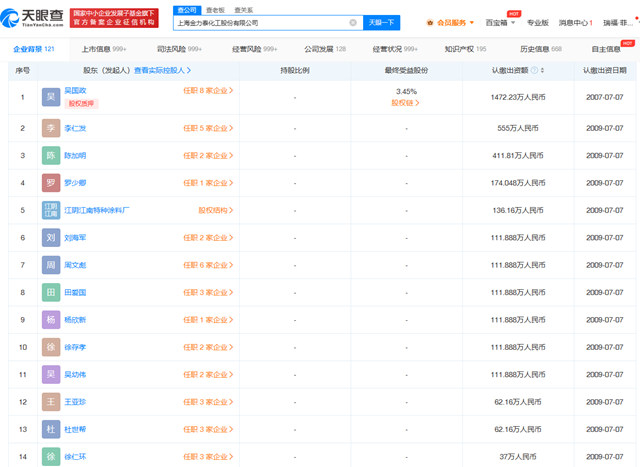This screenshot has width=640, height=467.
Task: Select the 2007-07-07 date cell
Action: point(604,97)
